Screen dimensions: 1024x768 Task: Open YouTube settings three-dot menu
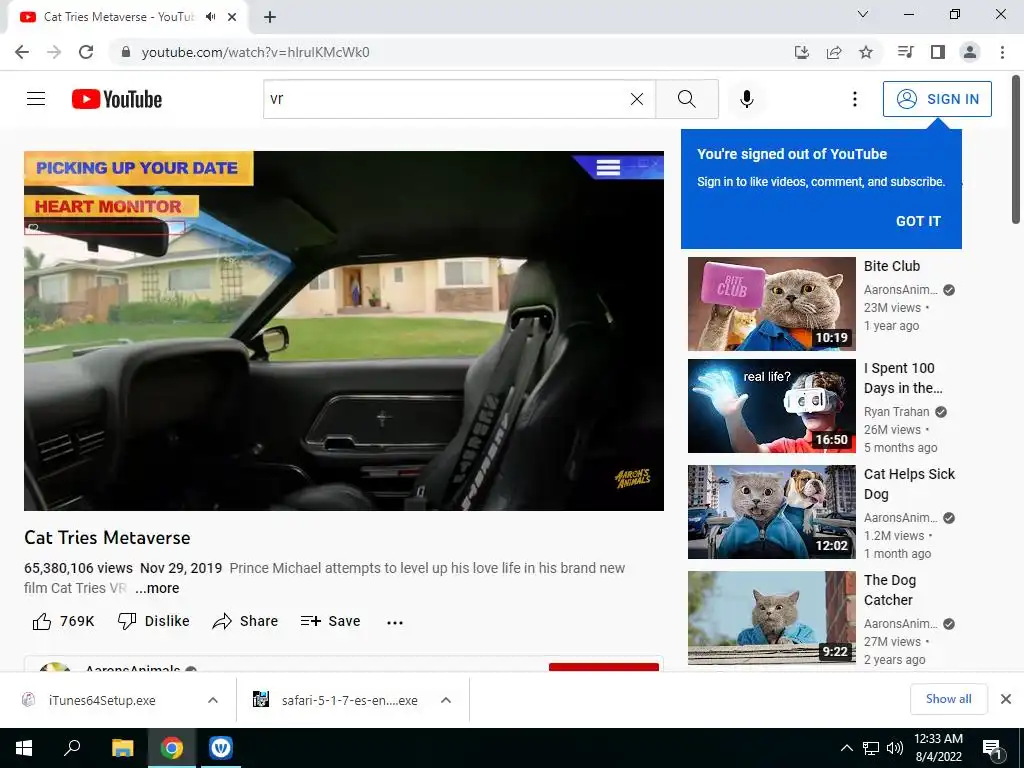click(x=854, y=99)
